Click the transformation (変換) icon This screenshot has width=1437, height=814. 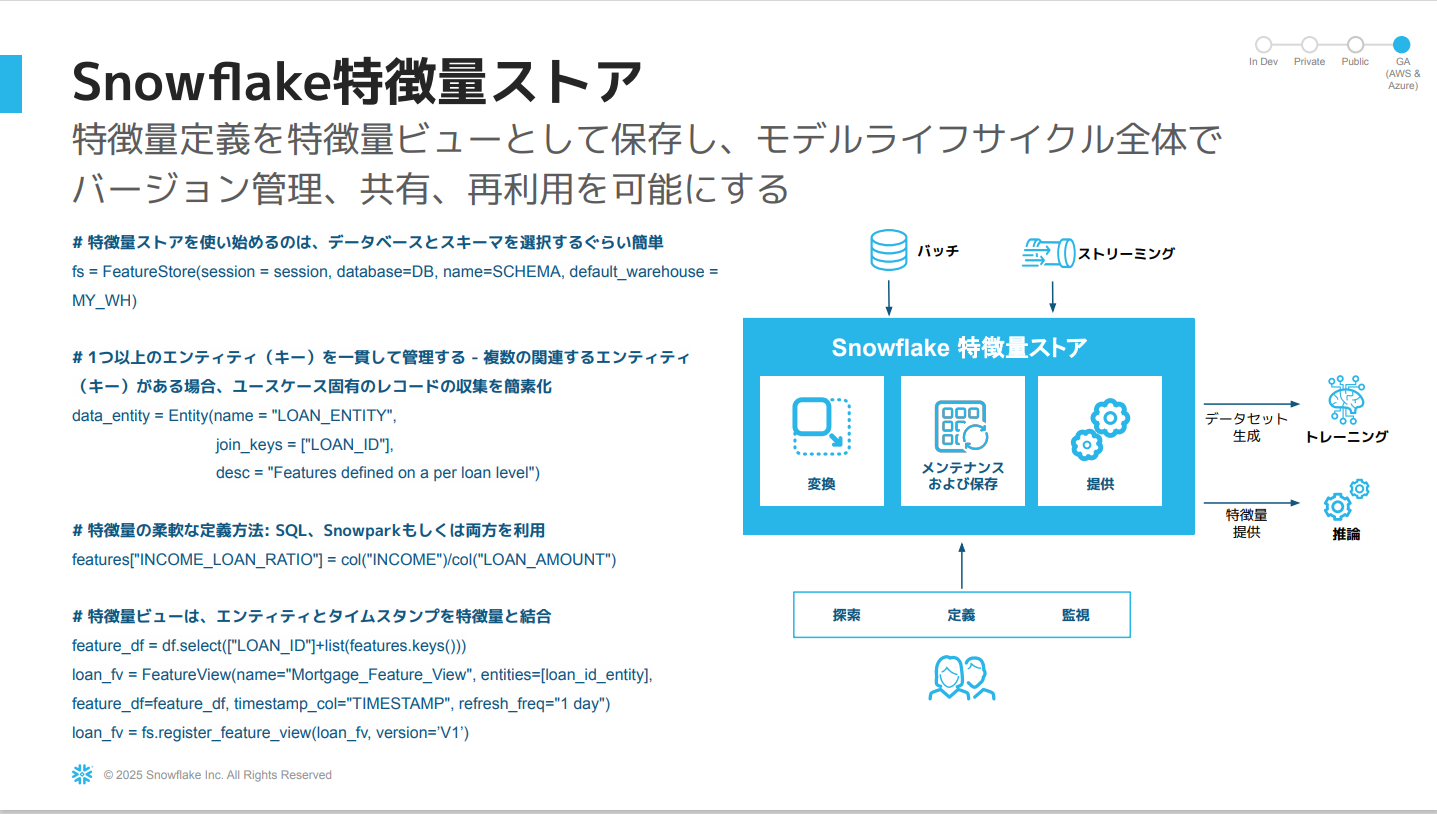pyautogui.click(x=821, y=427)
